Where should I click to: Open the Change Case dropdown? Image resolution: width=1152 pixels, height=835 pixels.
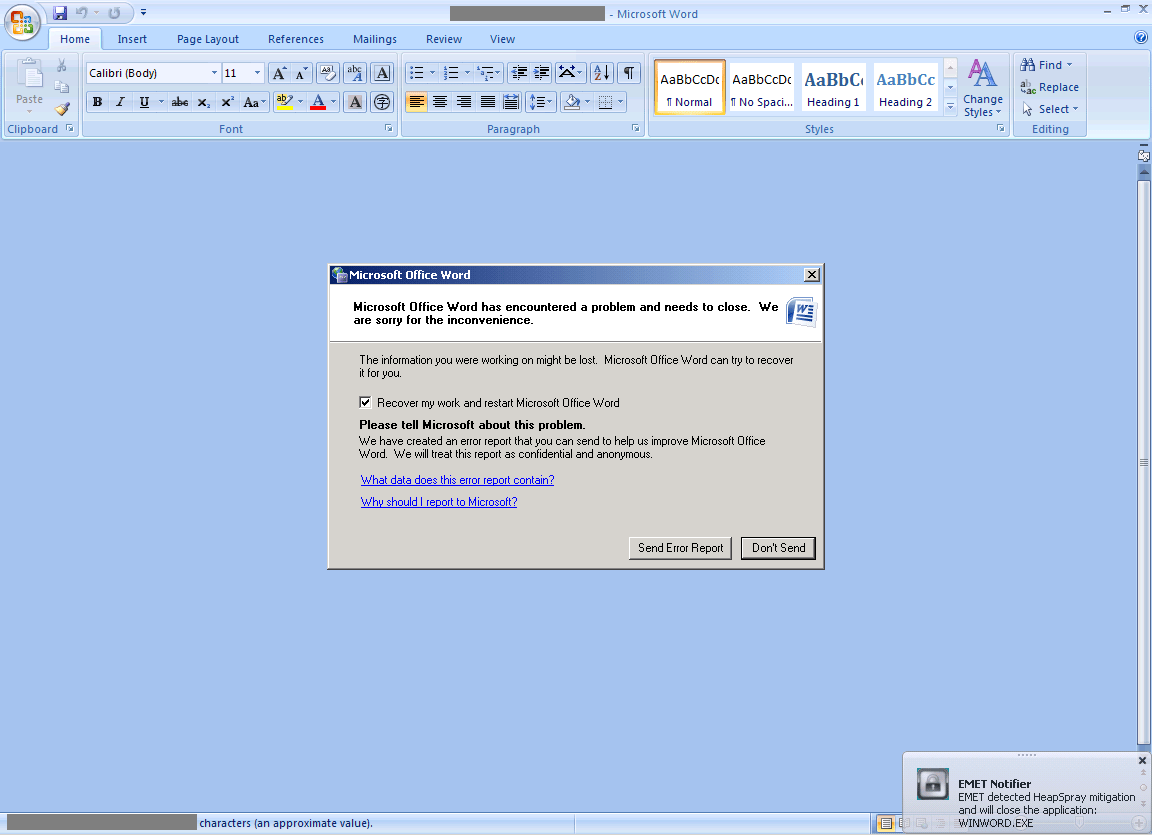click(x=254, y=102)
